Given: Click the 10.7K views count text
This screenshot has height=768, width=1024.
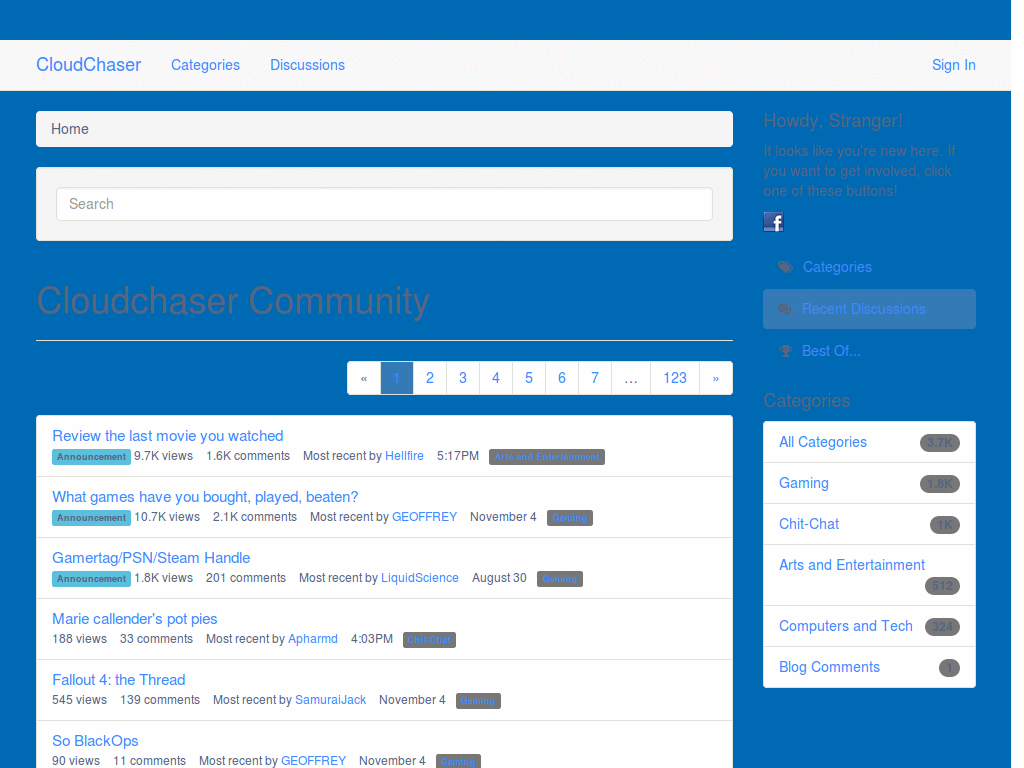Looking at the screenshot, I should [167, 517].
